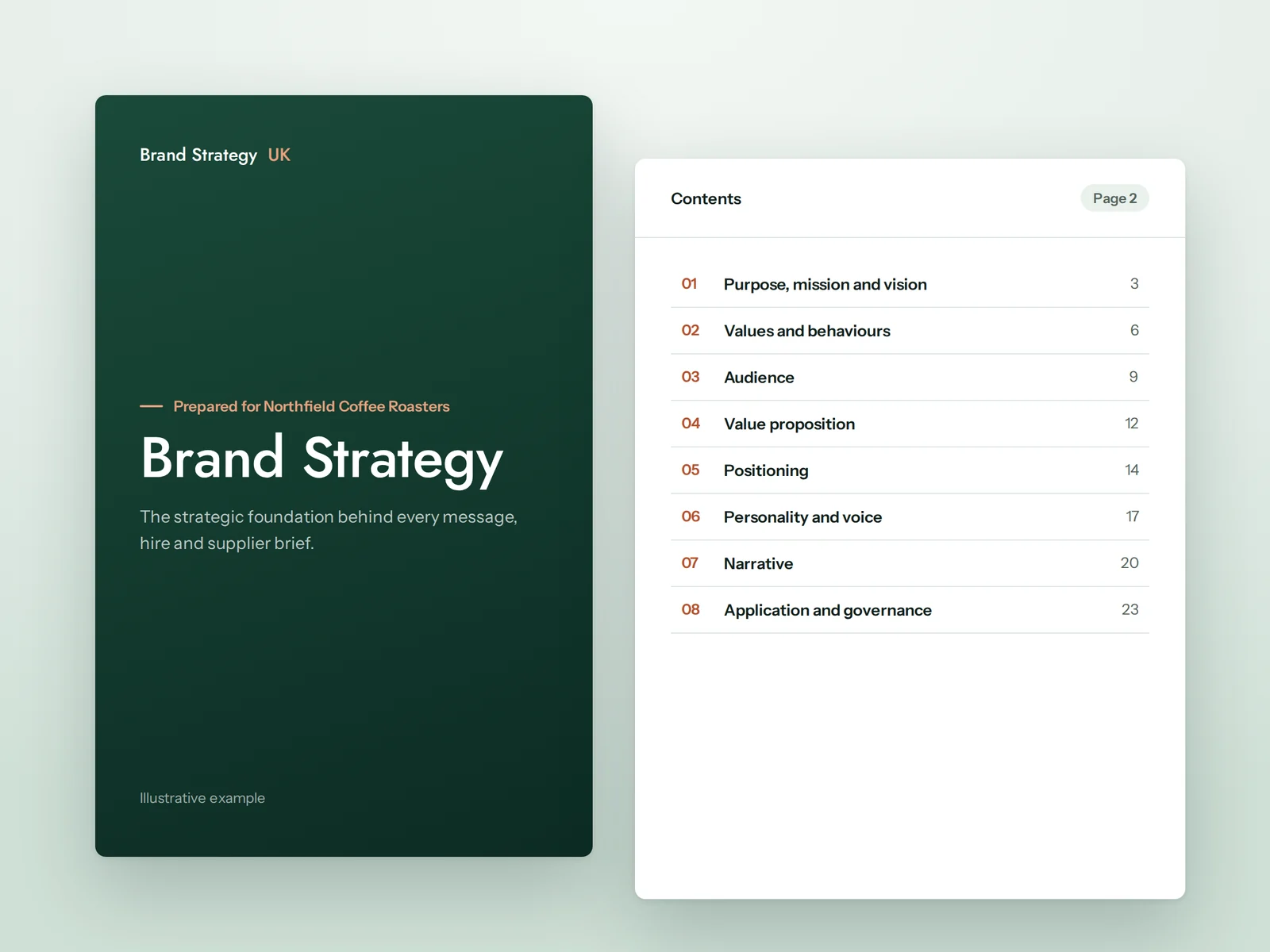This screenshot has width=1270, height=952.
Task: Select the 'Positioning' contents entry
Action: tap(910, 470)
